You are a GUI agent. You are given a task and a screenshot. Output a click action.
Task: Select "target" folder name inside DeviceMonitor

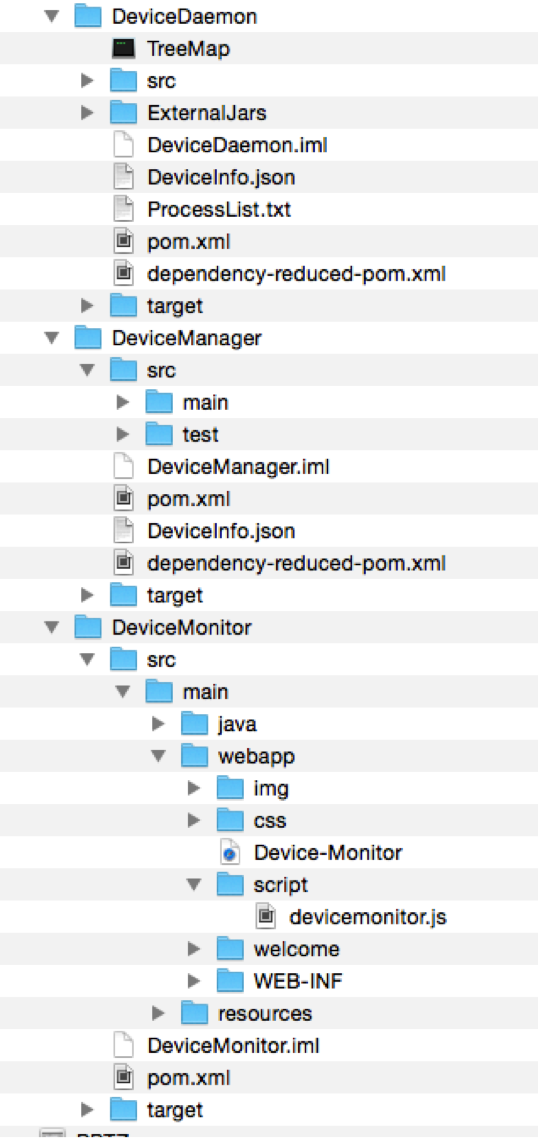point(174,1109)
